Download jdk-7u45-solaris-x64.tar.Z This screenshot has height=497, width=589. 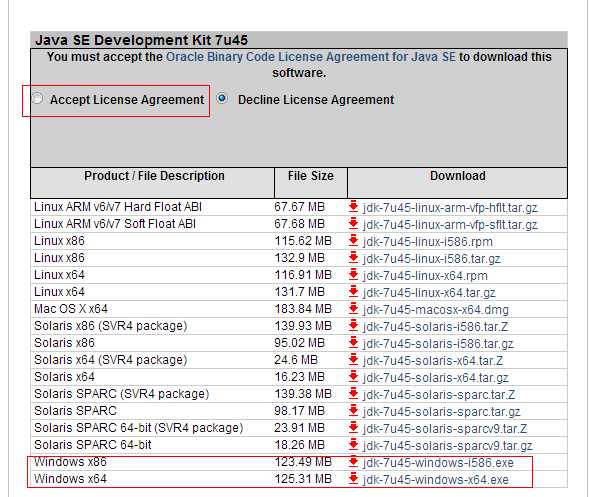pyautogui.click(x=433, y=361)
